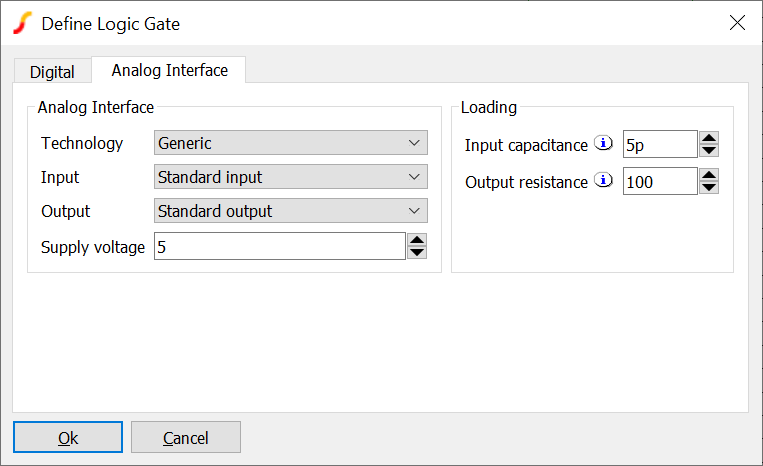Lower Output resistance with down arrow
This screenshot has width=763, height=466.
[x=709, y=187]
